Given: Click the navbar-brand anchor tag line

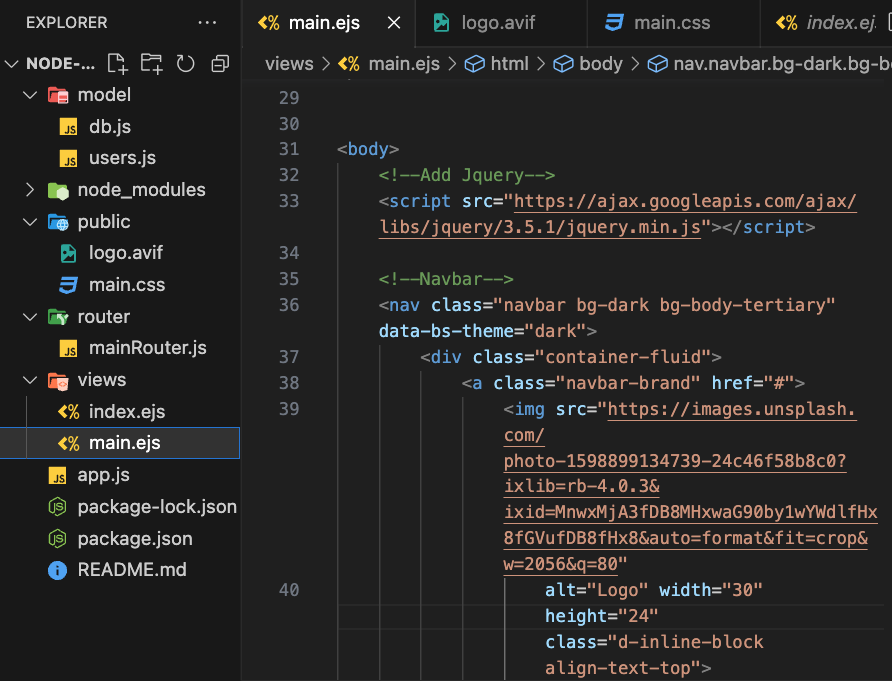Looking at the screenshot, I should click(633, 383).
